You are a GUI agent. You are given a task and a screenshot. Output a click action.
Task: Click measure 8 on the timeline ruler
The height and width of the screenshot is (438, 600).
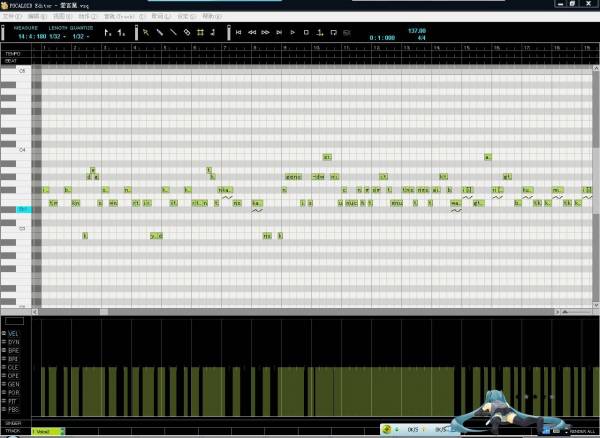[254, 48]
